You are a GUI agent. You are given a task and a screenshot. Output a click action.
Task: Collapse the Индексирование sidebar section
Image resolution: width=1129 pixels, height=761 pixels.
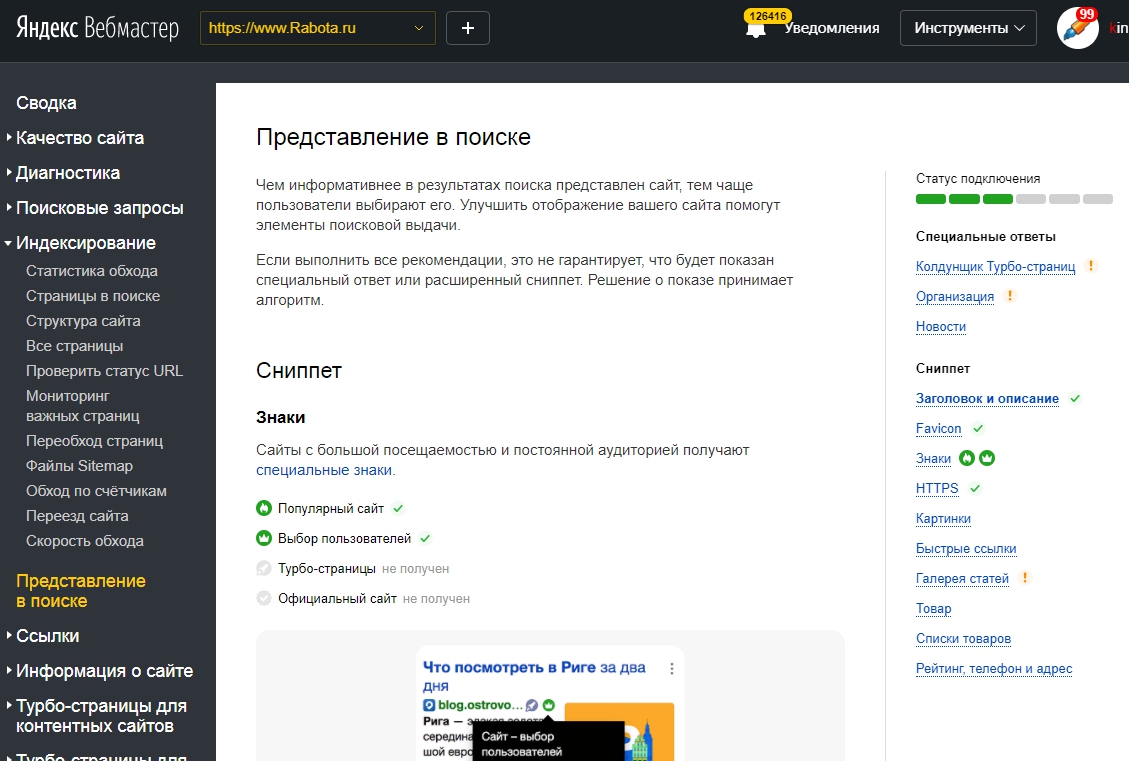coord(85,243)
